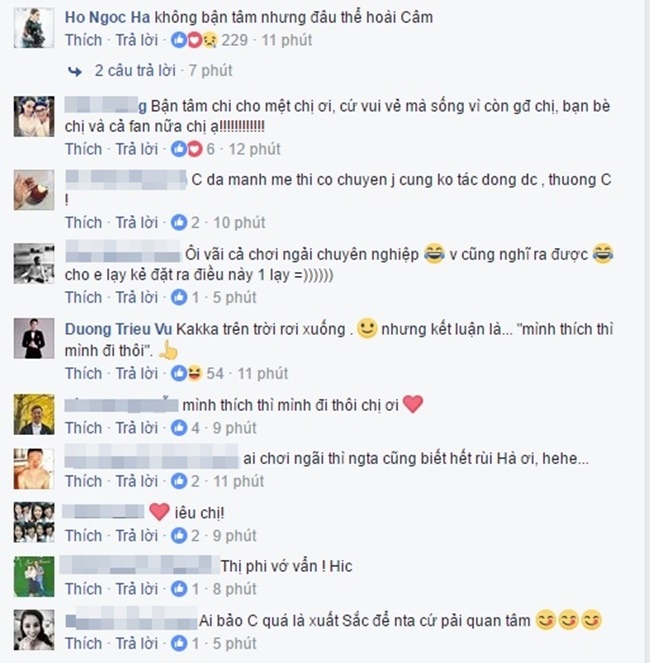650x663 pixels.
Task: Click Thích under 'Bận tâm chi cho mệt' comment
Action: (83, 149)
